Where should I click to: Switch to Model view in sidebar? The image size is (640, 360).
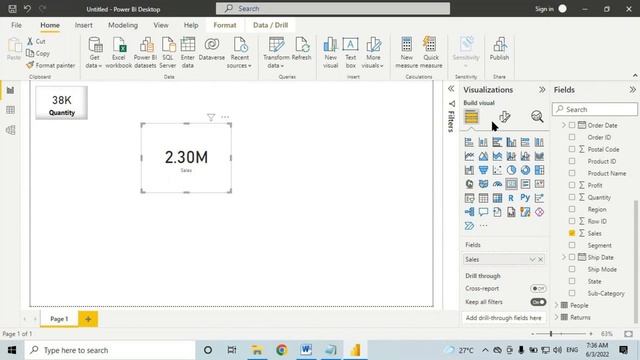(x=11, y=130)
